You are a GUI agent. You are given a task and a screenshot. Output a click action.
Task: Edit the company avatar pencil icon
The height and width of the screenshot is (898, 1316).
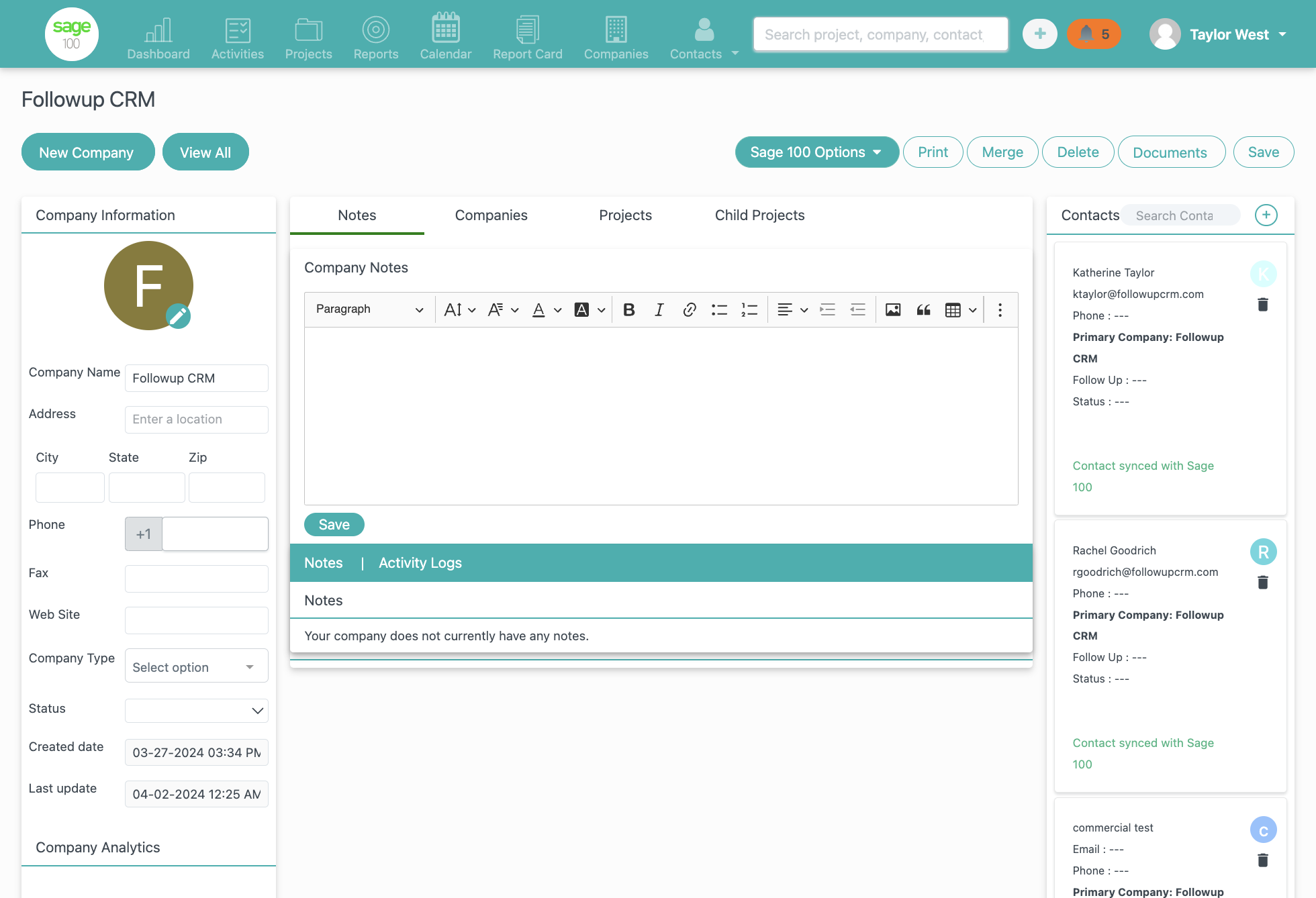coord(178,316)
